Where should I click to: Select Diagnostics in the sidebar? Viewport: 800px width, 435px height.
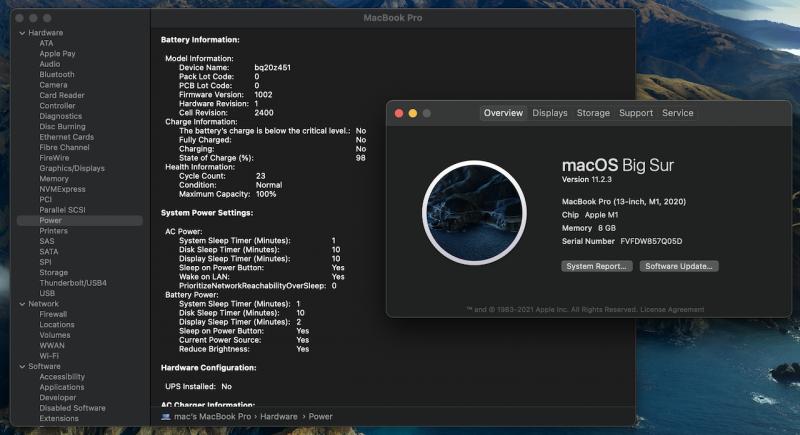coord(60,116)
